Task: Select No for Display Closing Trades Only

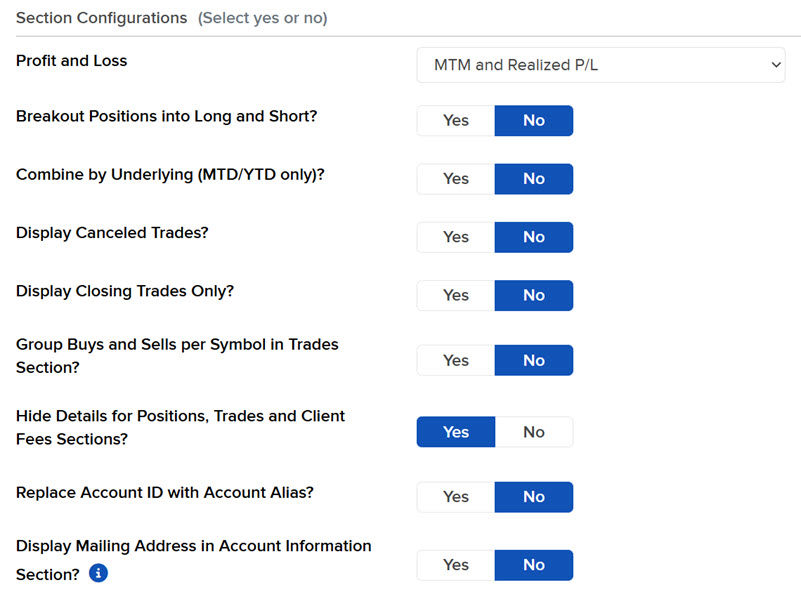Action: pos(534,295)
